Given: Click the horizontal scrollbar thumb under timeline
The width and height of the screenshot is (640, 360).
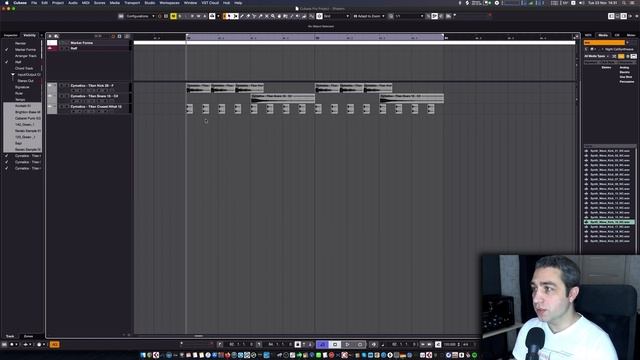Looking at the screenshot, I should pos(199,336).
